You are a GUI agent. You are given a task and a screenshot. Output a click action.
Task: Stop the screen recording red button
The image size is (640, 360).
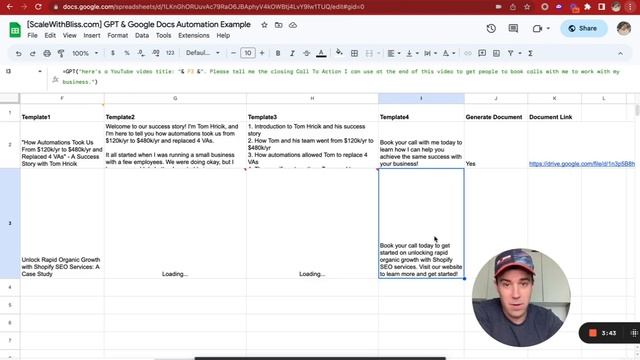point(593,333)
